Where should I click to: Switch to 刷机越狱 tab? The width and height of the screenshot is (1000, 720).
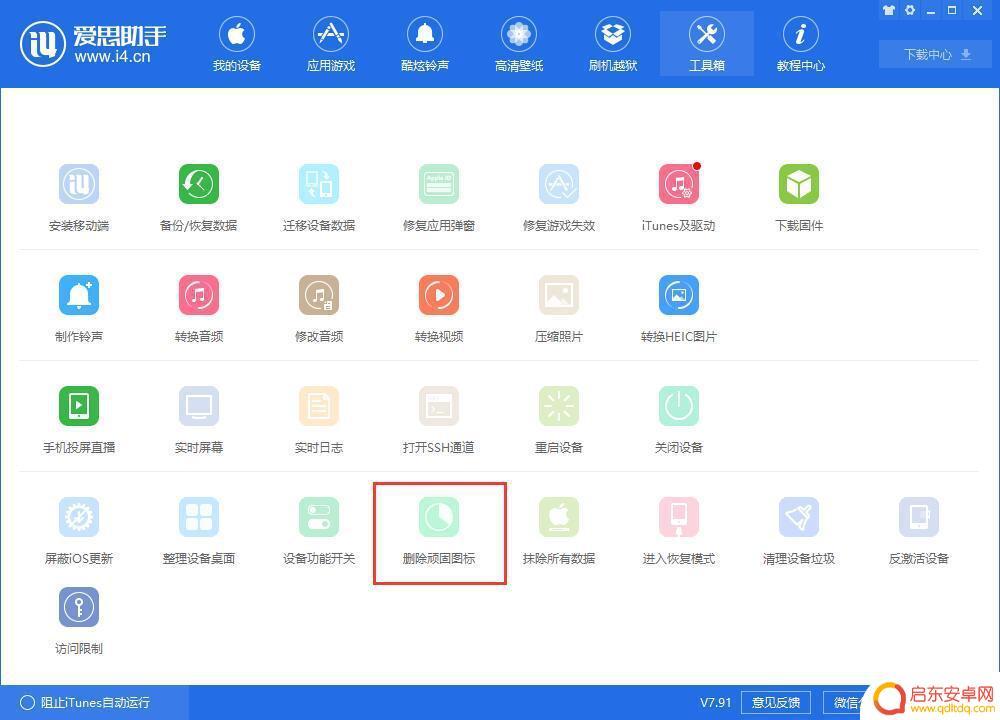(613, 44)
